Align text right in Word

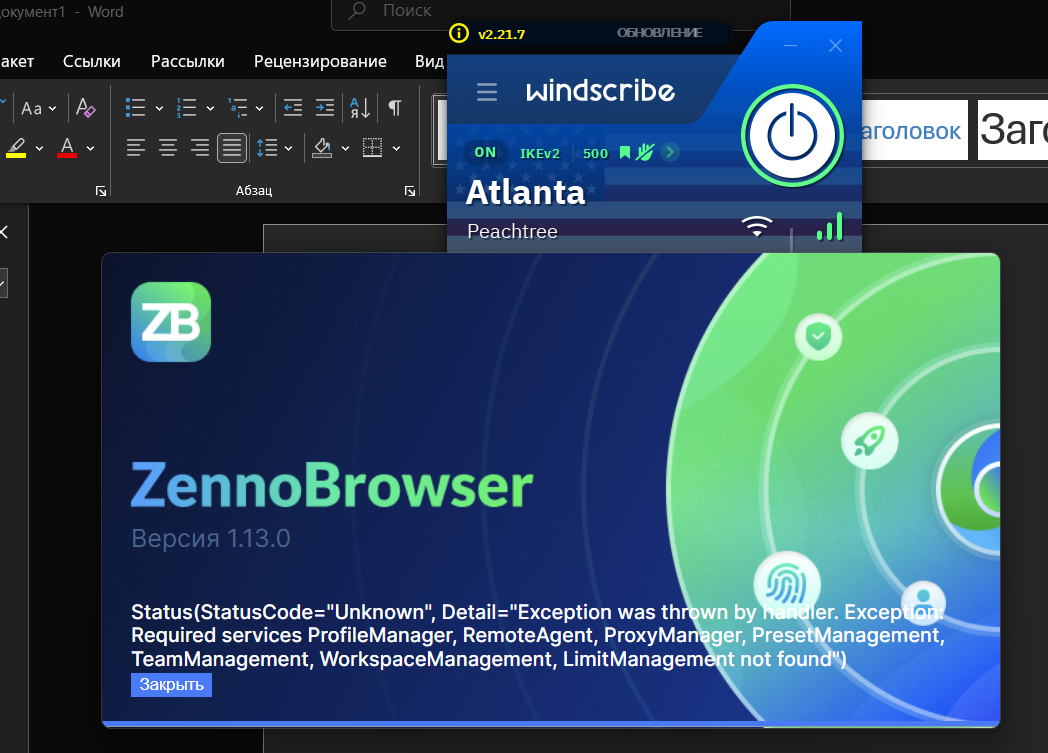point(200,148)
